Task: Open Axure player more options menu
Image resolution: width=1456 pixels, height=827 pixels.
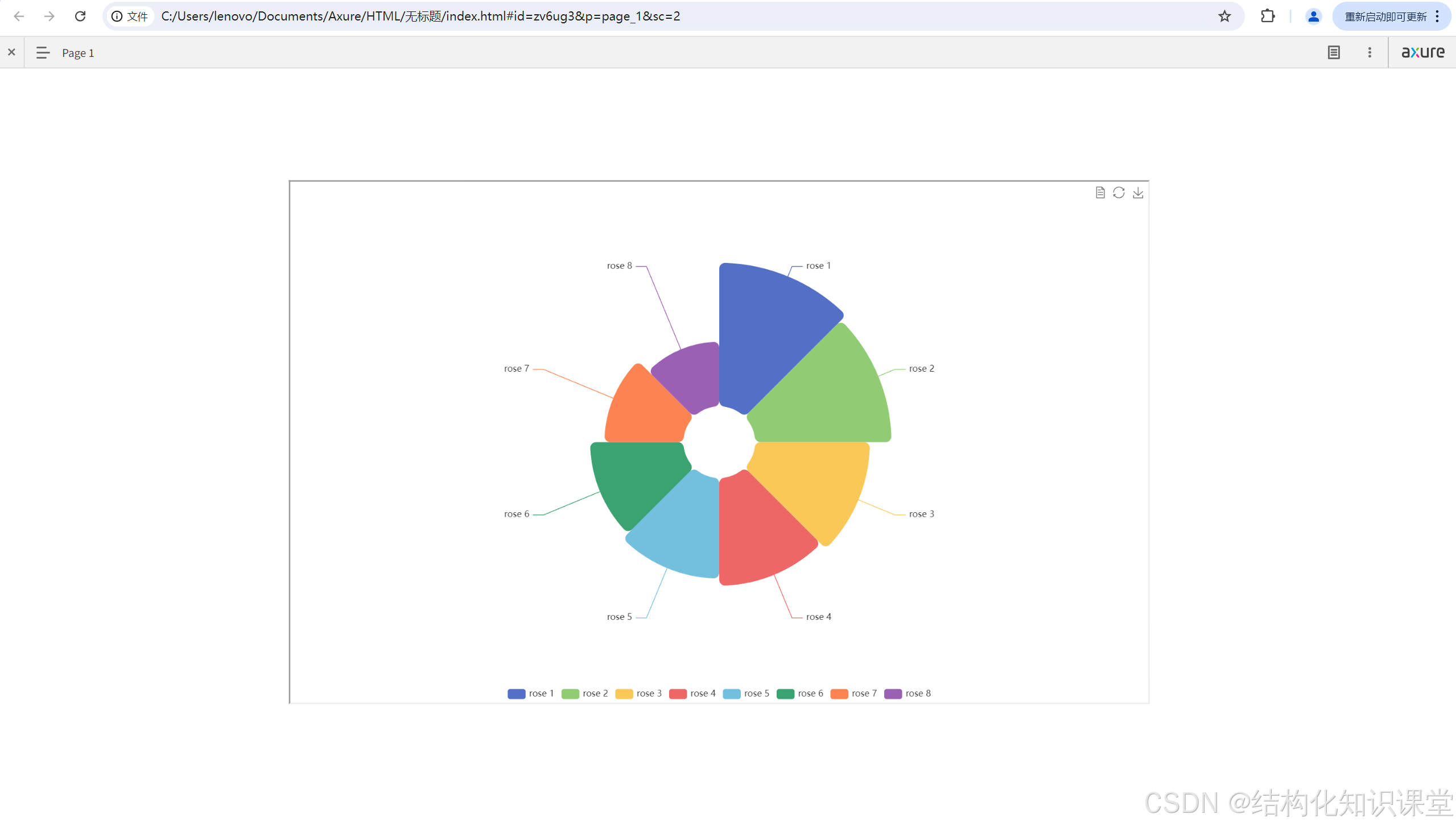Action: 1370,52
